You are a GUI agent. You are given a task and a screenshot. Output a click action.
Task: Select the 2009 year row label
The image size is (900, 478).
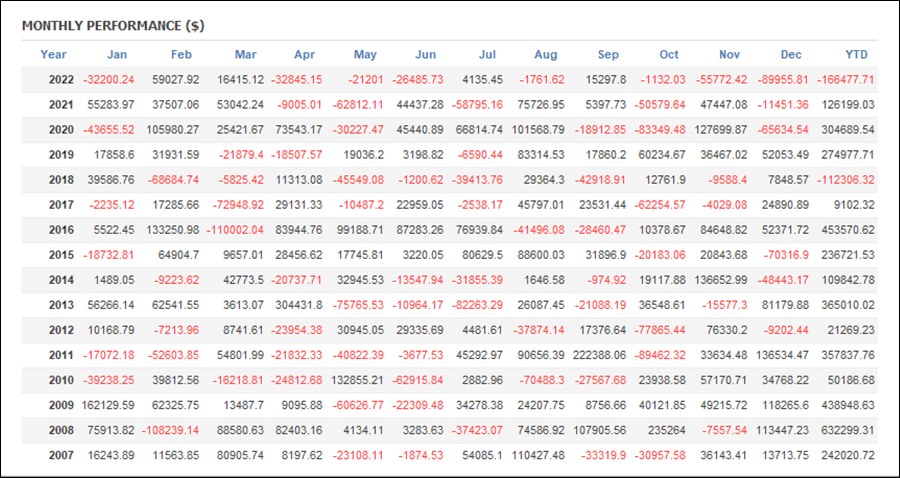coord(61,405)
